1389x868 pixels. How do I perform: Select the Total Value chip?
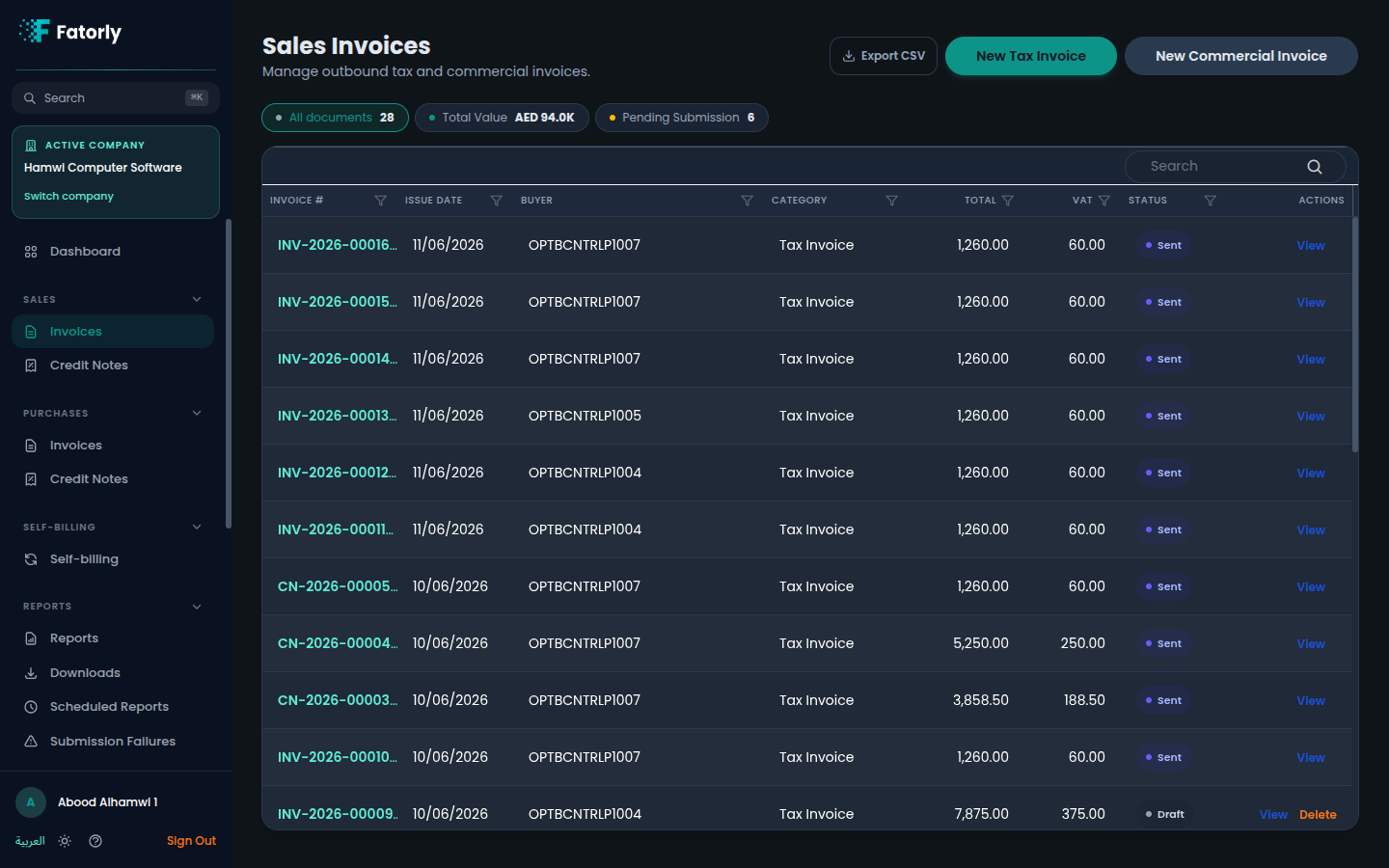[502, 118]
